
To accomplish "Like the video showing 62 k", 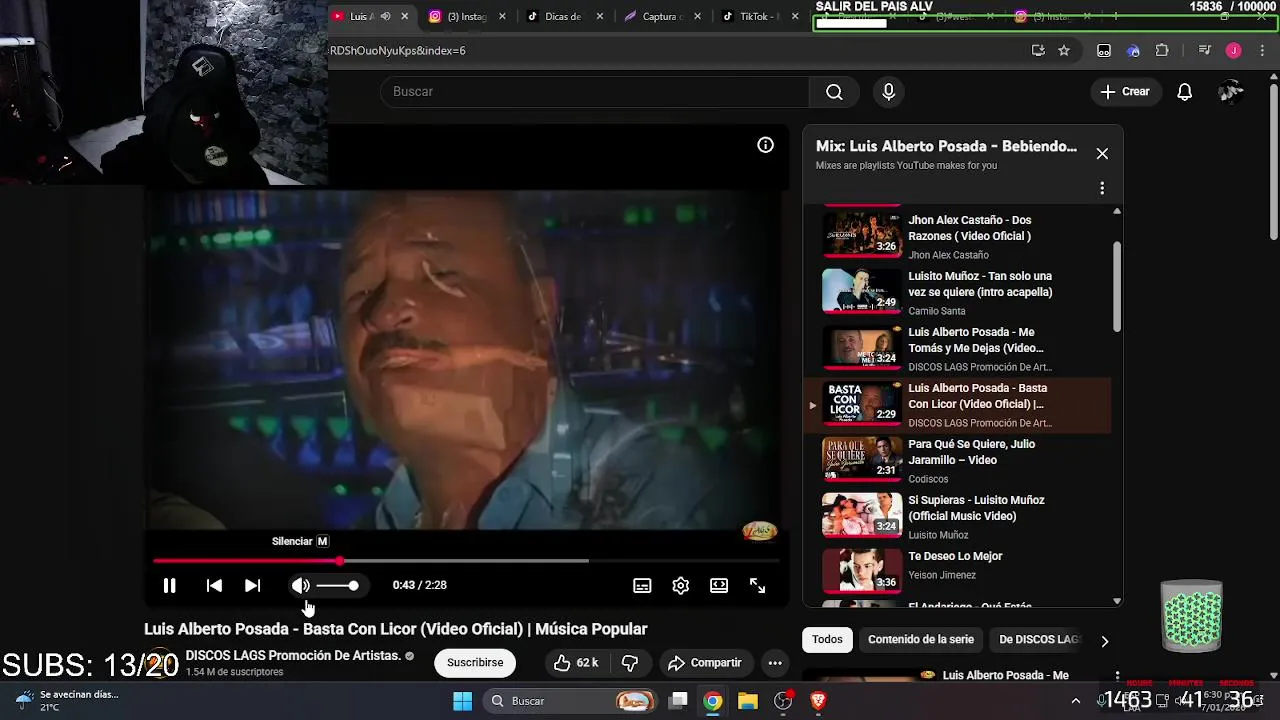I will 575,663.
